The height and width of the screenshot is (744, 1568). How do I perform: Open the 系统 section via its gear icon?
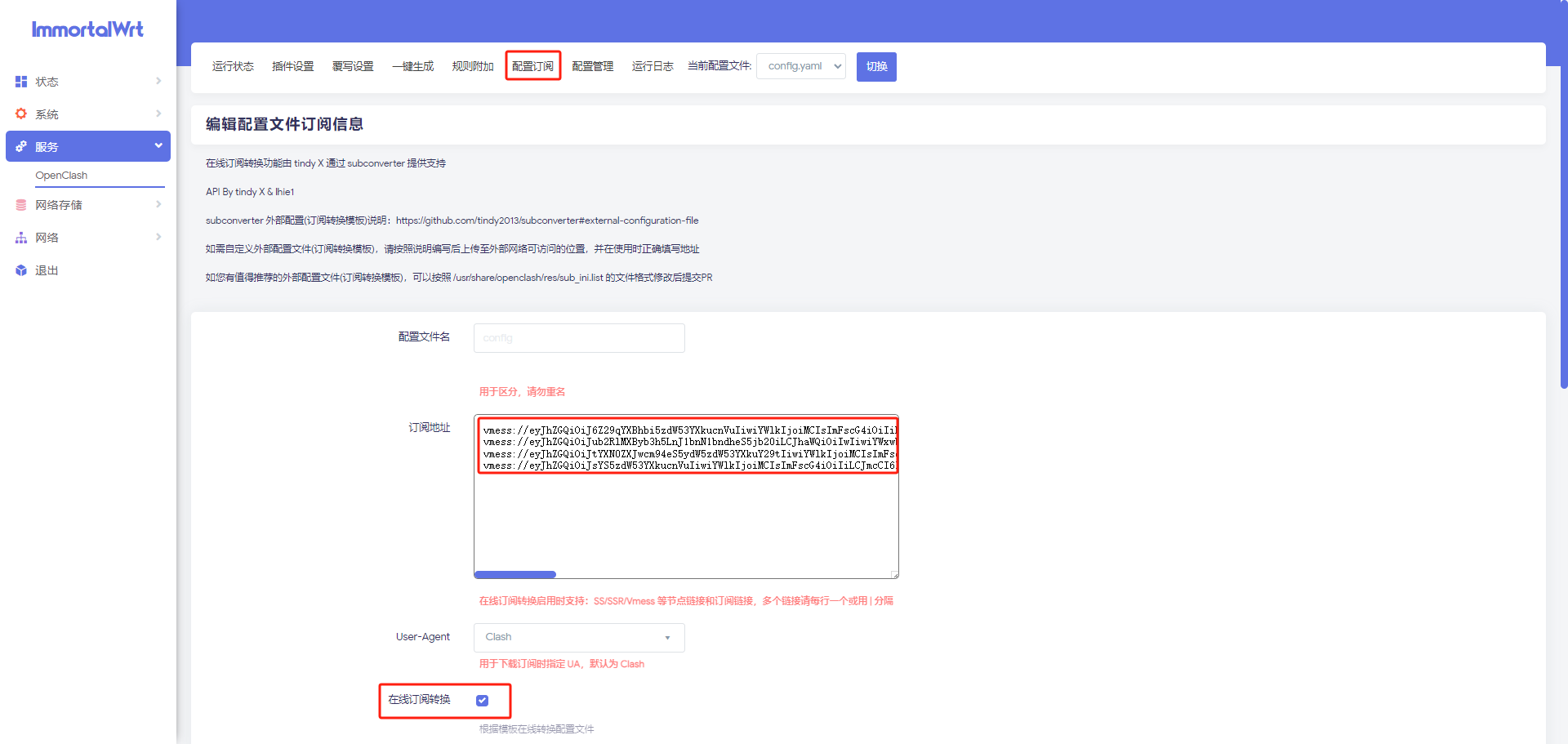pos(20,114)
